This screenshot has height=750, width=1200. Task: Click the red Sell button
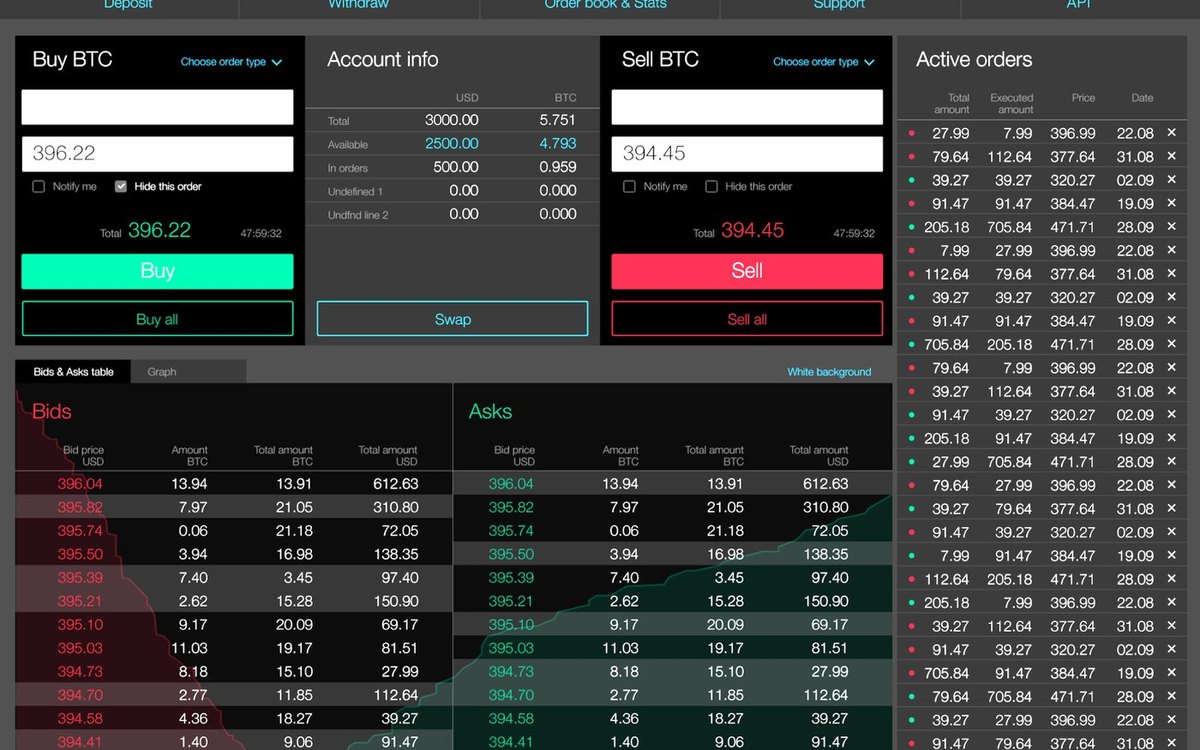[747, 271]
